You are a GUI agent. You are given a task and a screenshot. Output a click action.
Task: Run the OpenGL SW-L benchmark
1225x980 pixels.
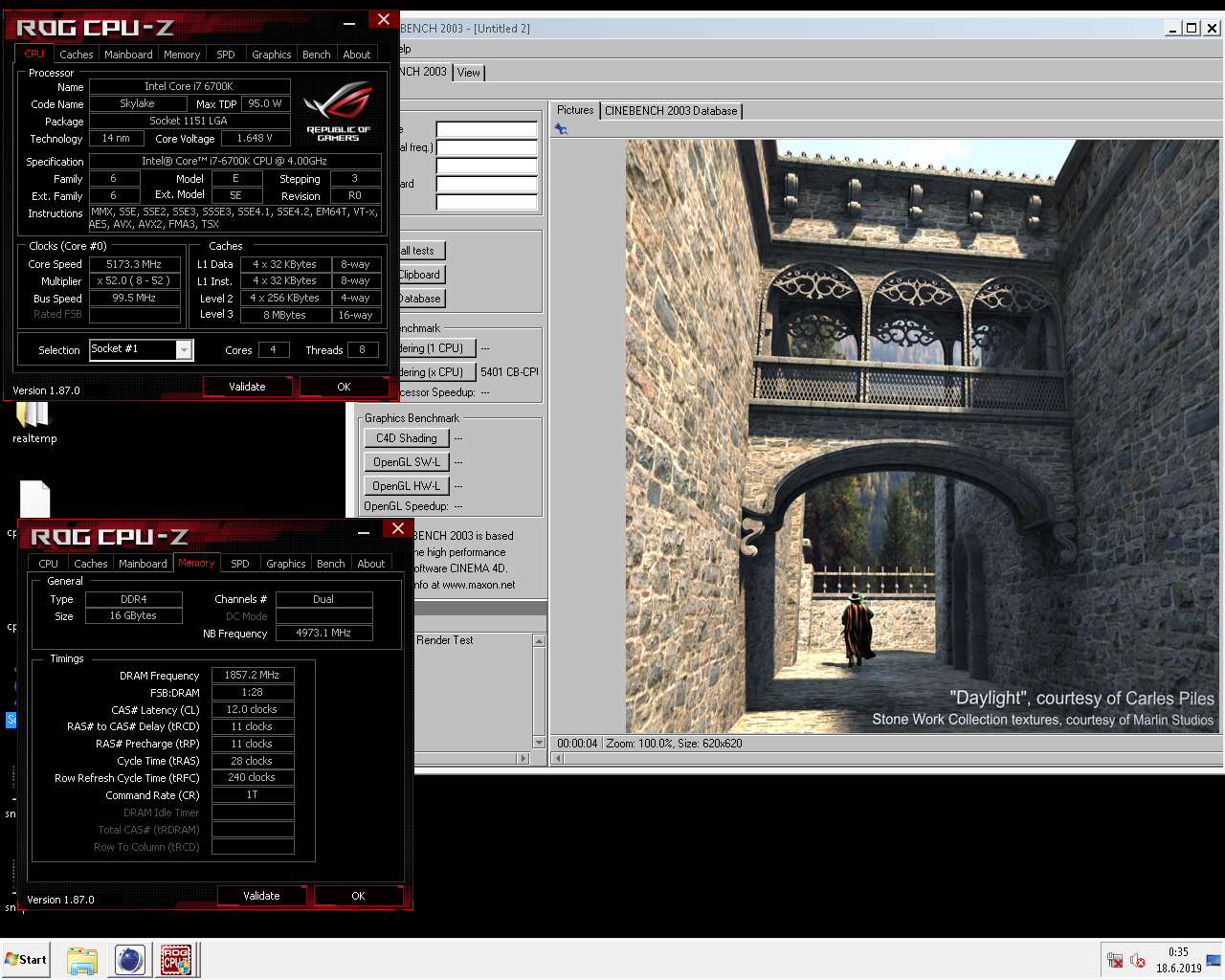click(407, 462)
